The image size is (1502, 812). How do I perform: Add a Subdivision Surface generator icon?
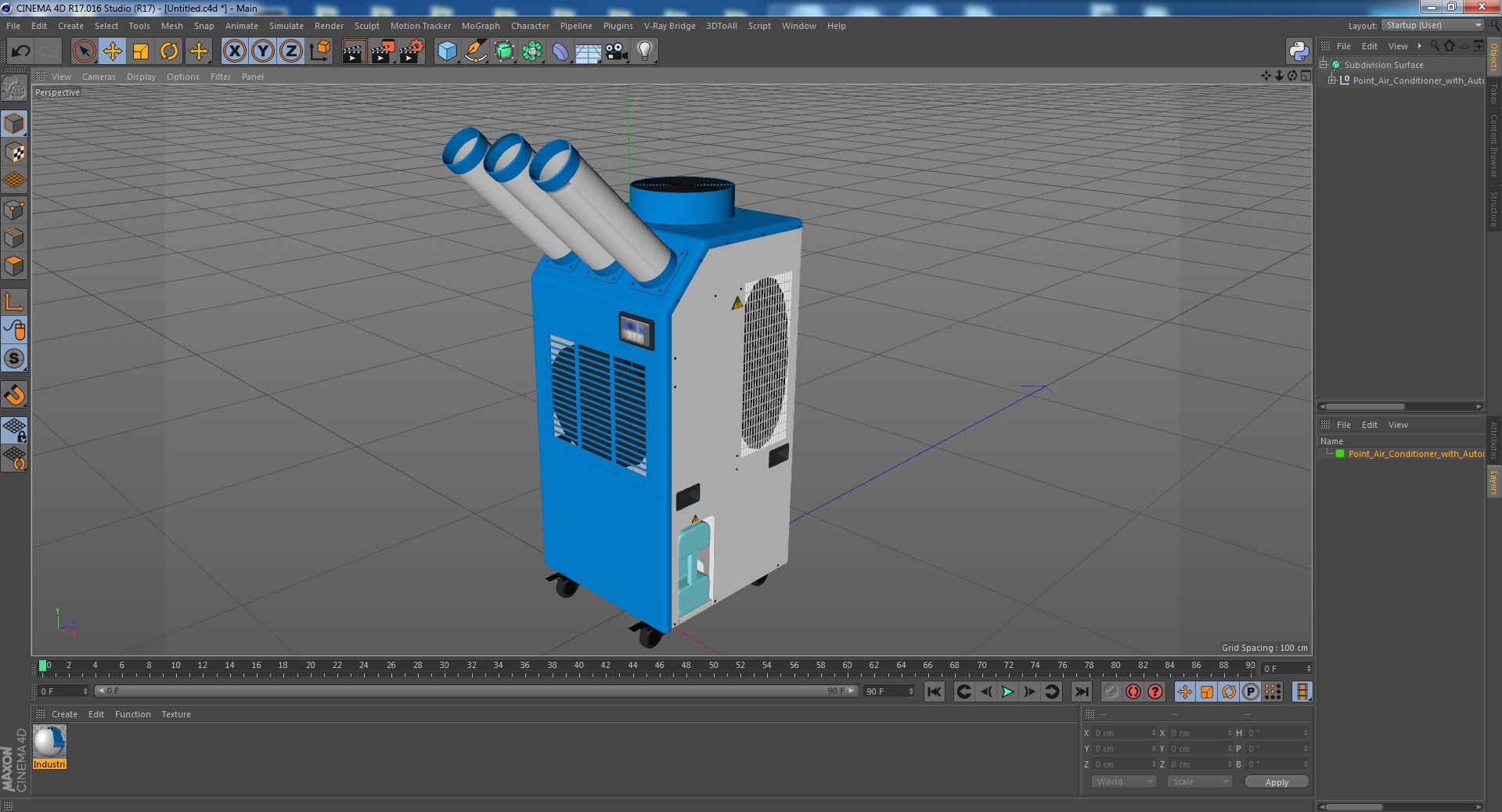point(505,52)
